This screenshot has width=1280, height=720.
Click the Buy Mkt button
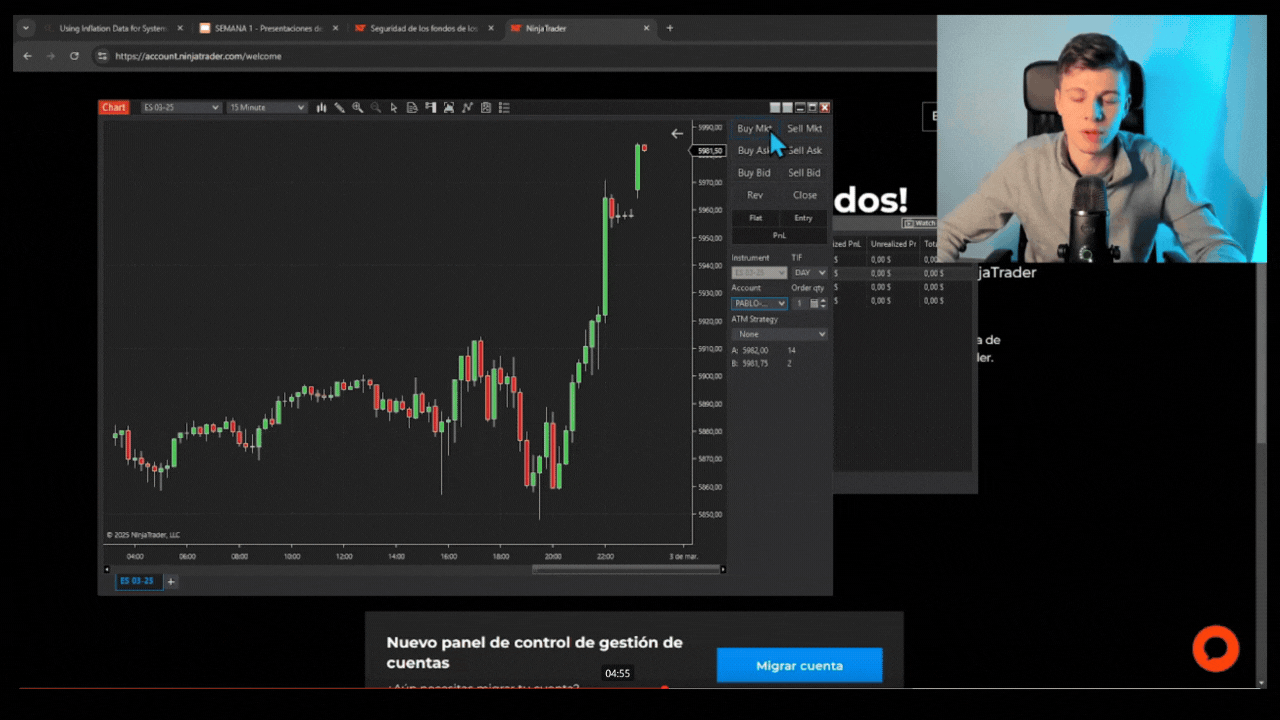pos(755,128)
